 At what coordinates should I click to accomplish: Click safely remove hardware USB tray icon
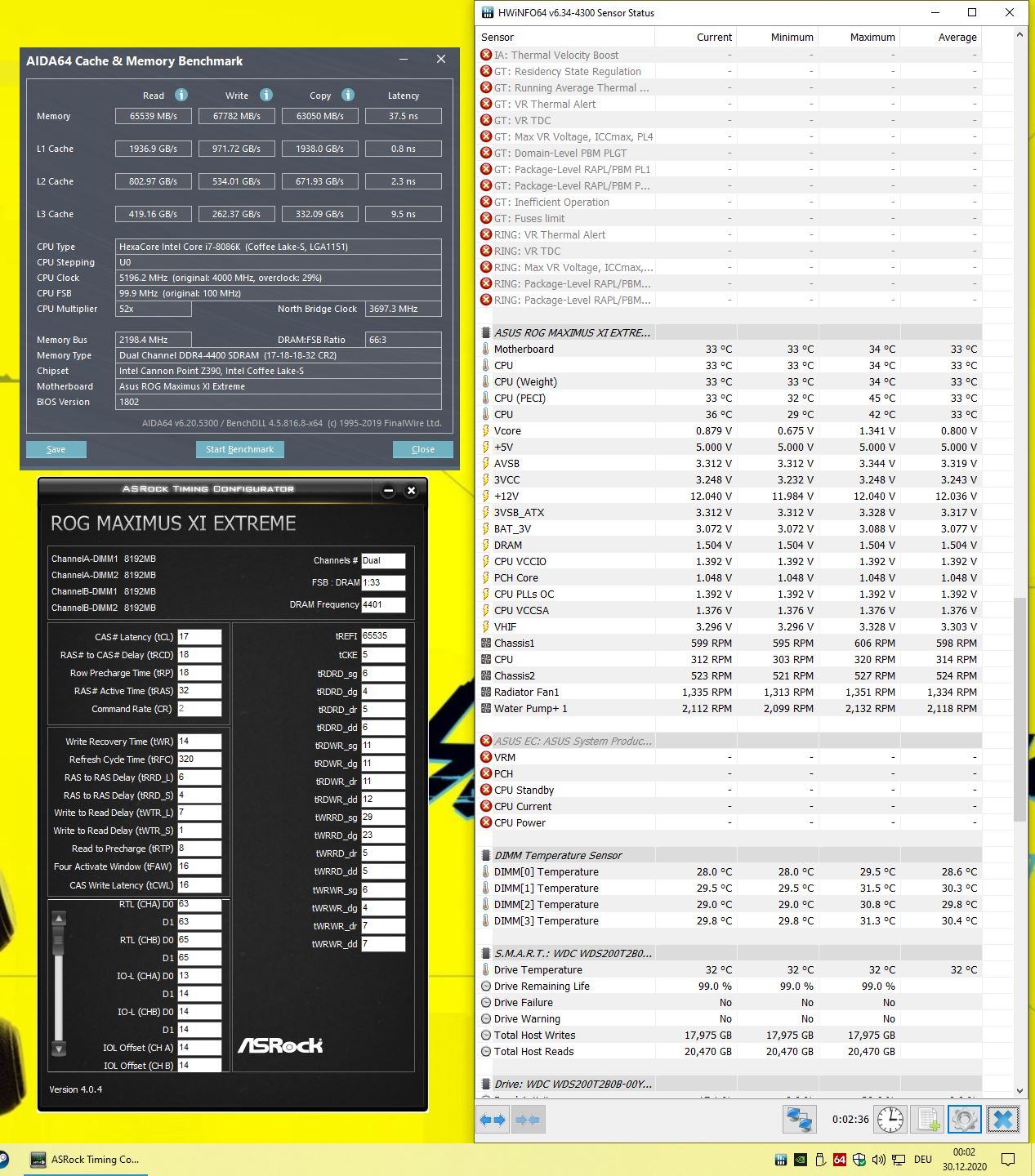(820, 1159)
